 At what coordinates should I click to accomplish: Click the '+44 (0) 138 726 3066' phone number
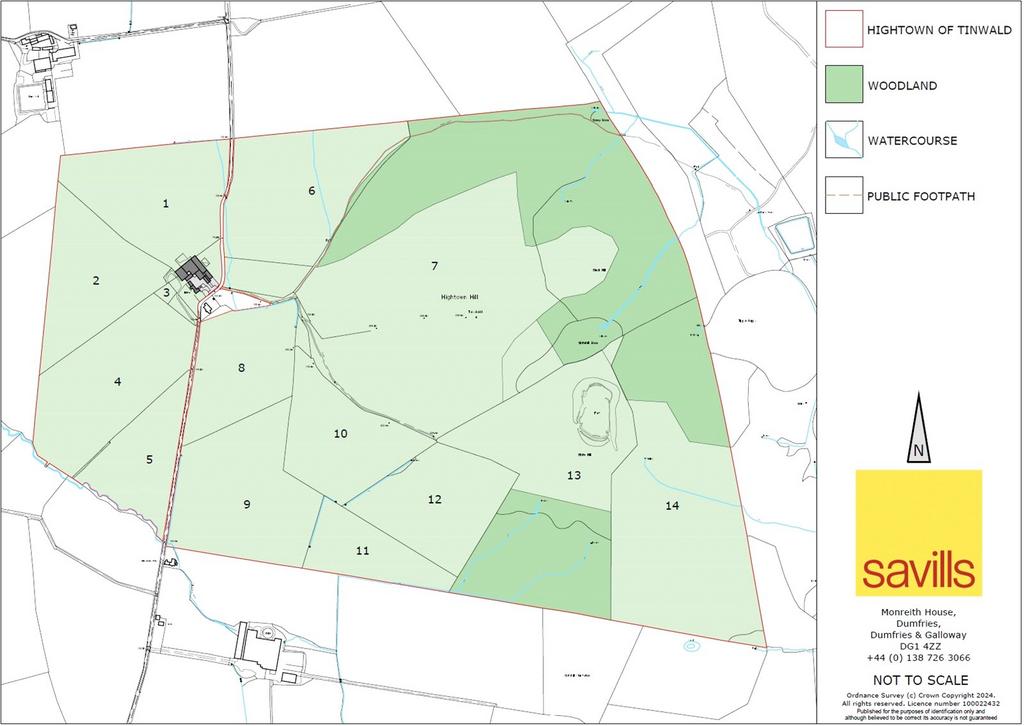tap(918, 658)
